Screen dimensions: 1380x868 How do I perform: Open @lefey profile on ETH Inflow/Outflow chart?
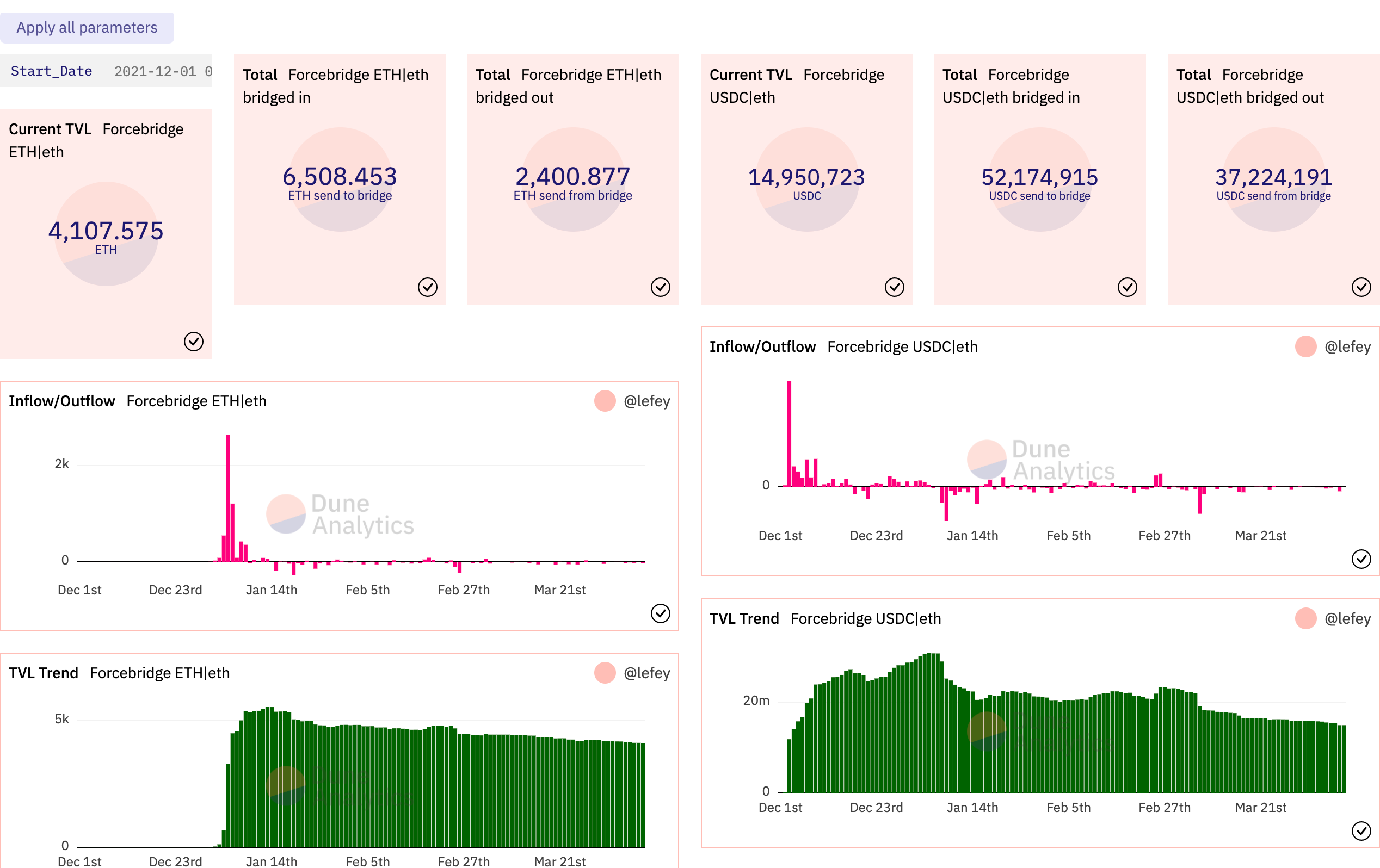646,401
